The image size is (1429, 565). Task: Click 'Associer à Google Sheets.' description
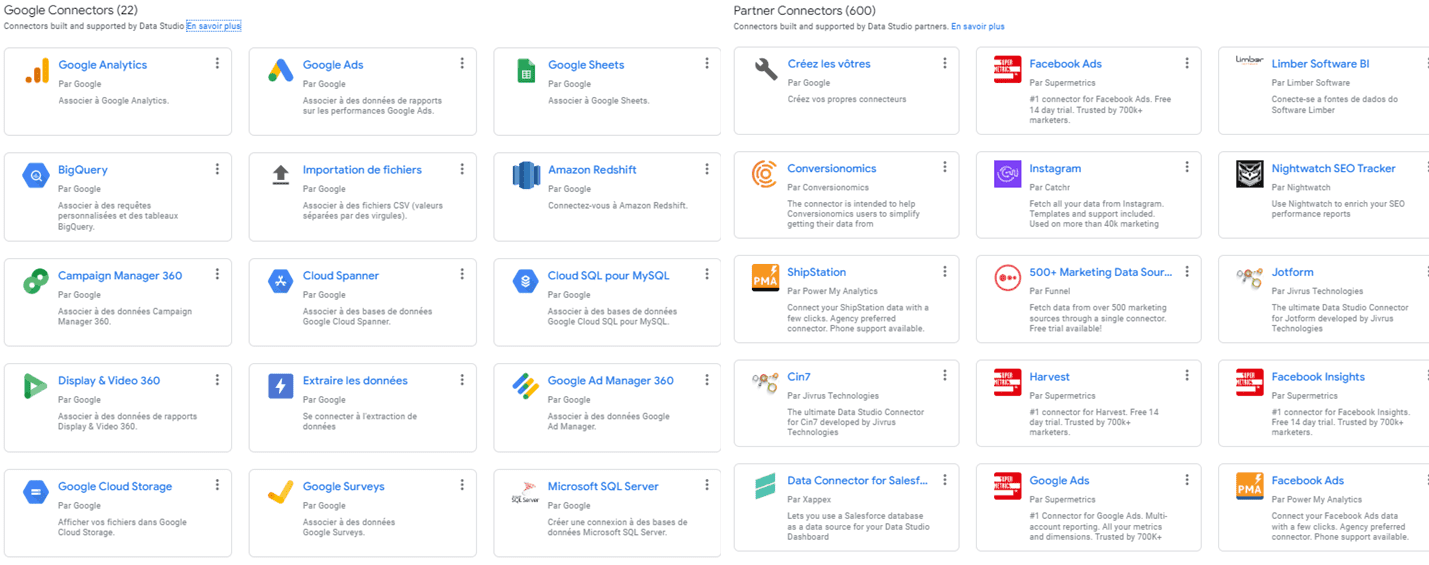(598, 101)
